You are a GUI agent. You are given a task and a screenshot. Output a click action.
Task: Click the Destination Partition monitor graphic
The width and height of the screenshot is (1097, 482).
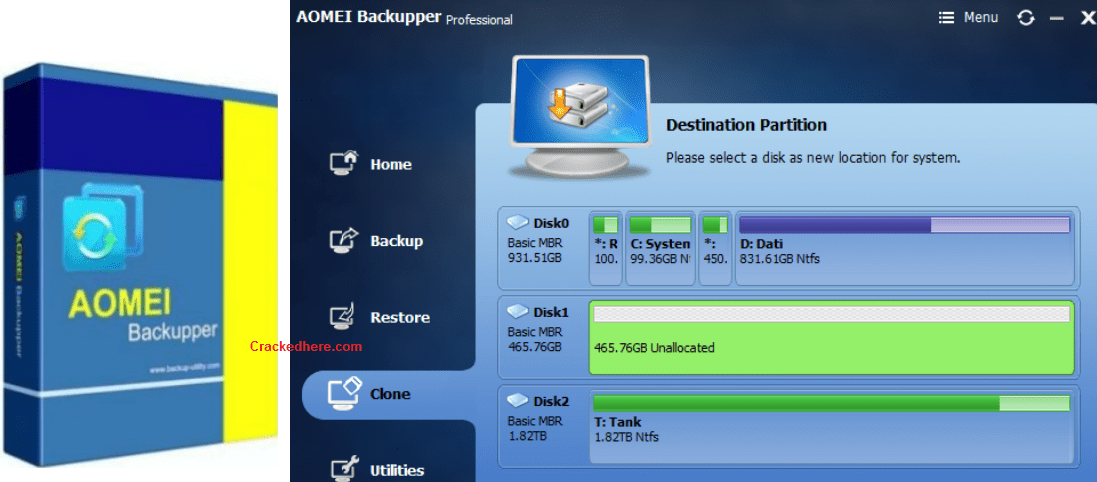coord(579,118)
